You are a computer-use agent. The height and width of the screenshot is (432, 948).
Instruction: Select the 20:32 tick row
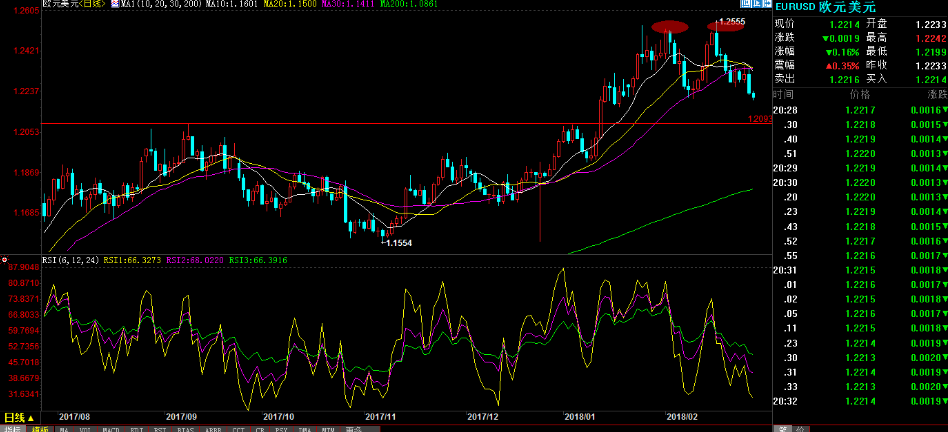point(860,401)
